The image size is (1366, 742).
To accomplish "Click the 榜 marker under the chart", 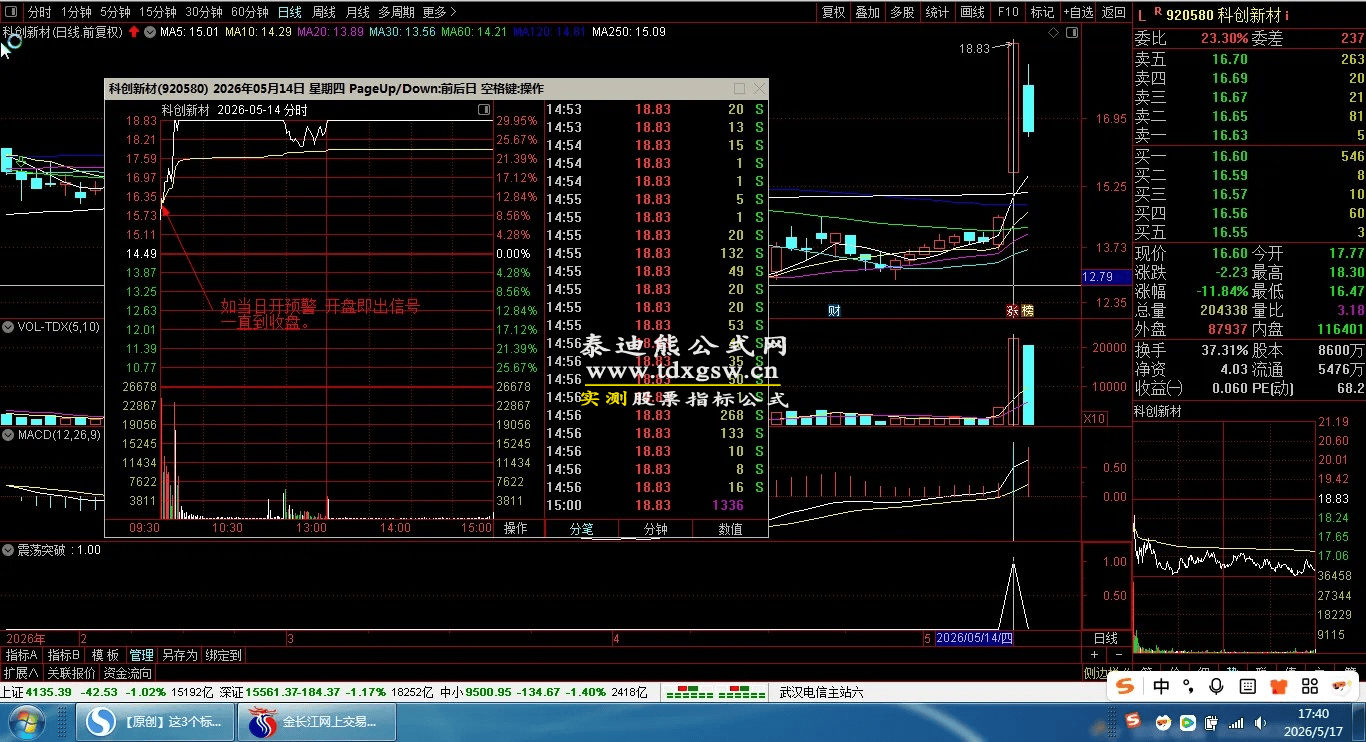I will 1028,311.
